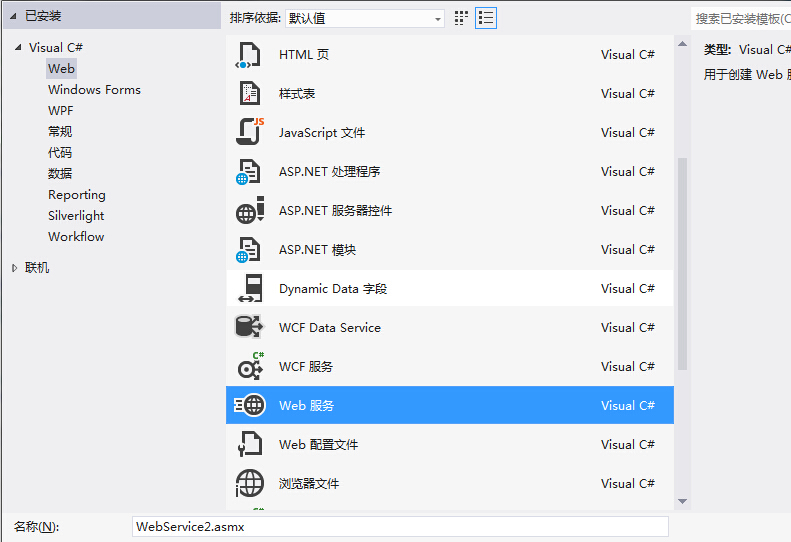Click the 浏览器文件 globe icon
The width and height of the screenshot is (791, 542).
point(249,483)
